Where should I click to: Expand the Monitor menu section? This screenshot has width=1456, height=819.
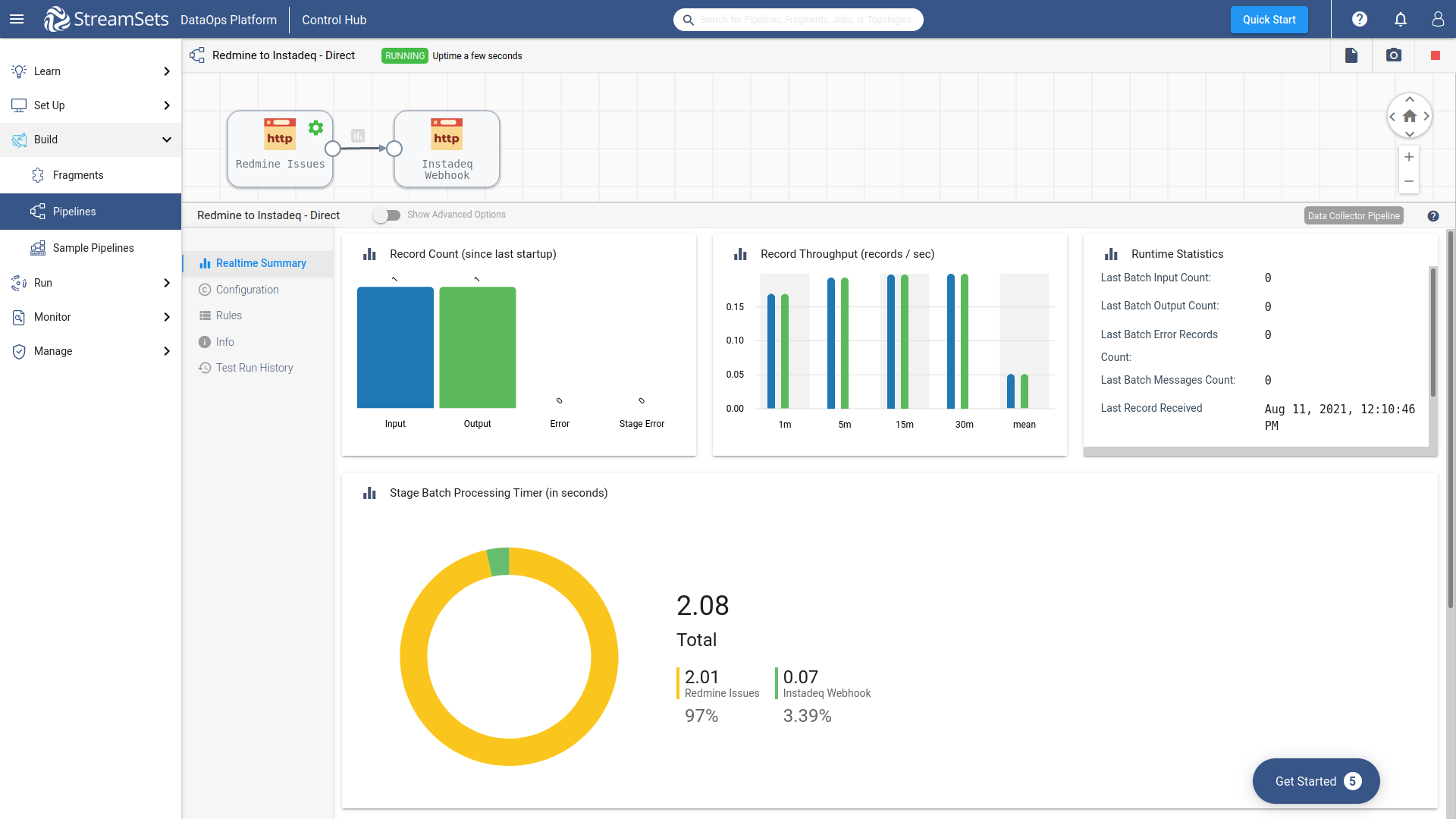pos(90,317)
